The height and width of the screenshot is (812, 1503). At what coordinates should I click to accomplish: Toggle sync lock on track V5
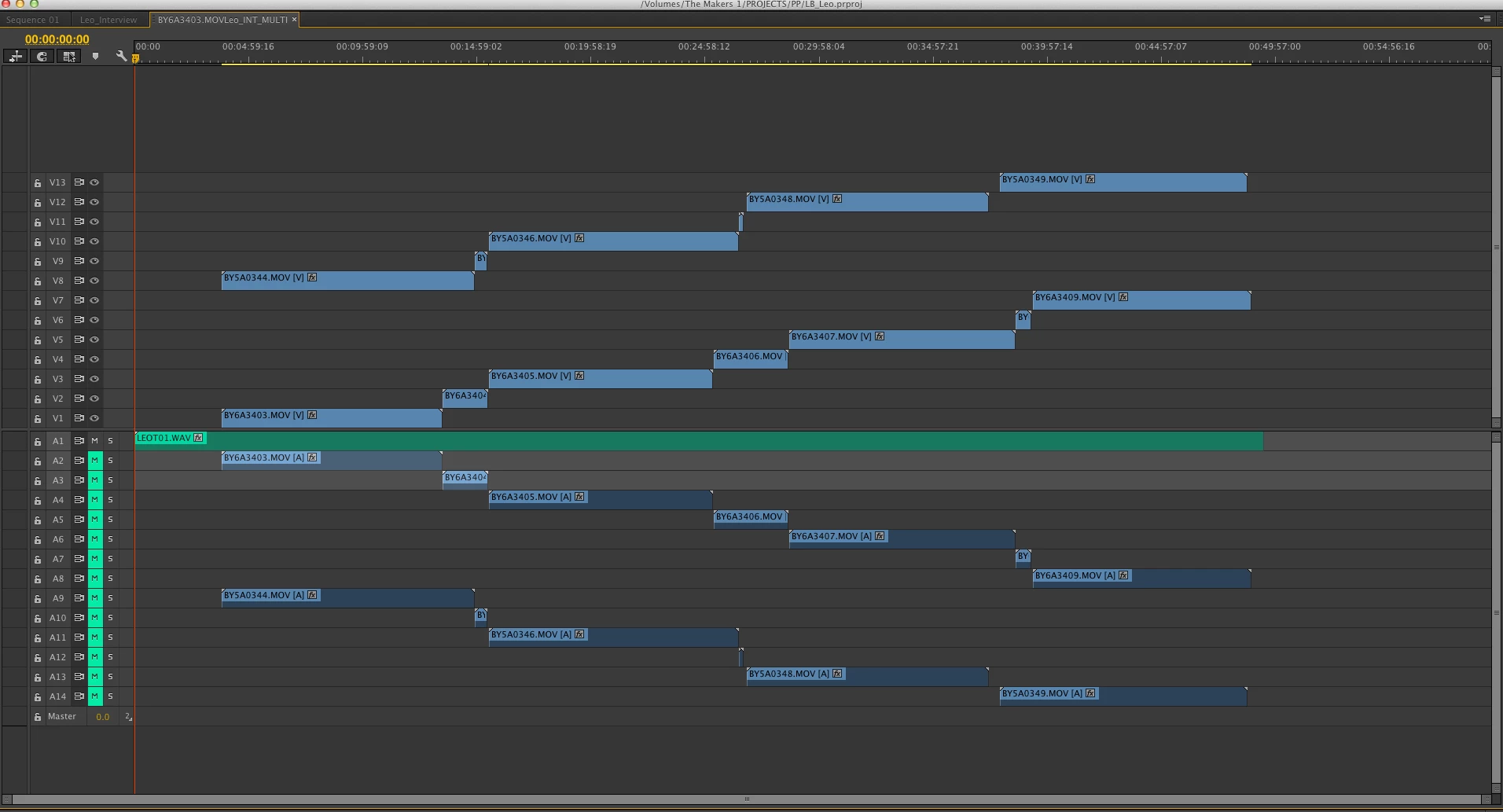(79, 340)
